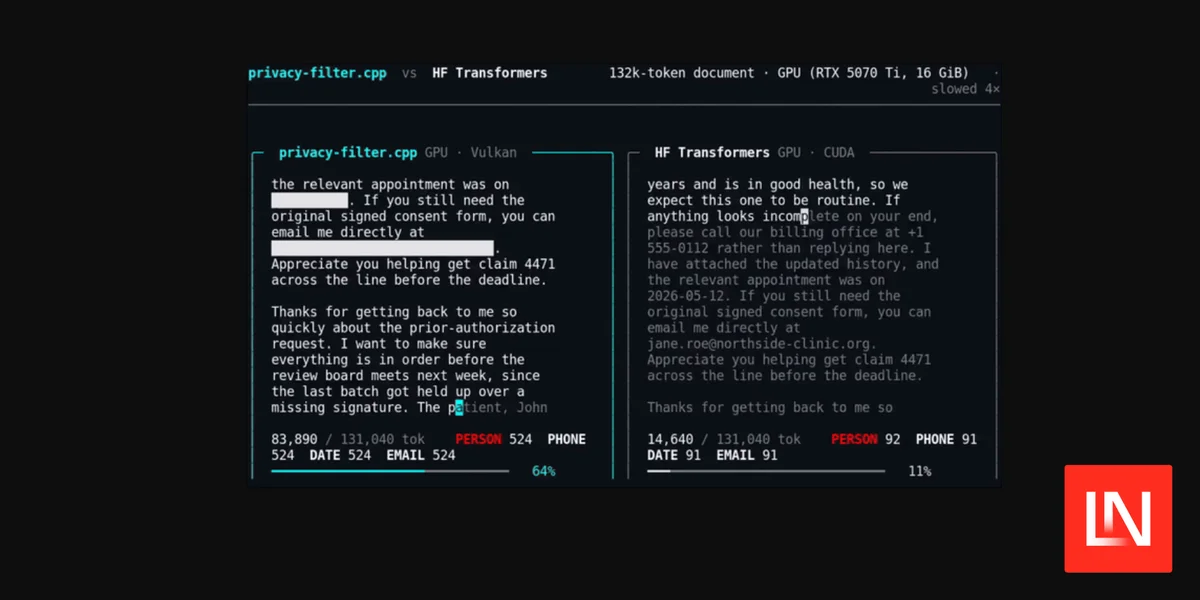1200x600 pixels.
Task: Select the HF Transformers header label
Action: click(x=490, y=73)
